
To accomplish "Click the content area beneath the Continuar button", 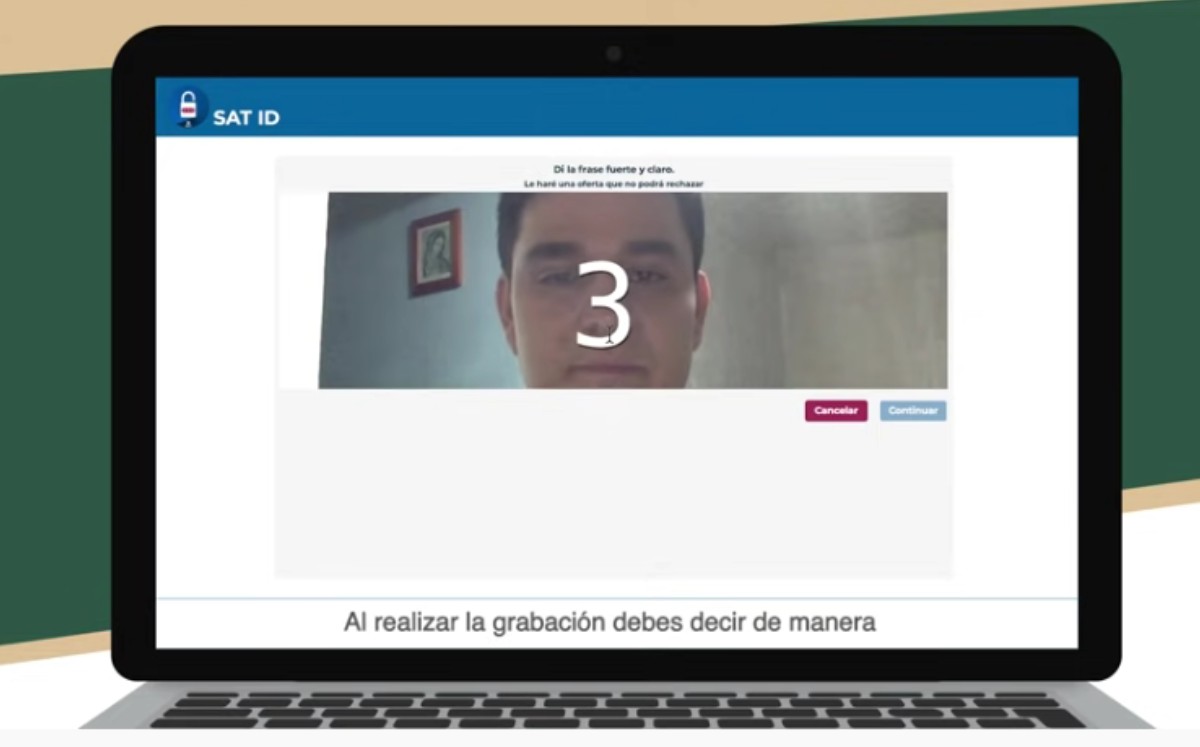I will (x=912, y=470).
